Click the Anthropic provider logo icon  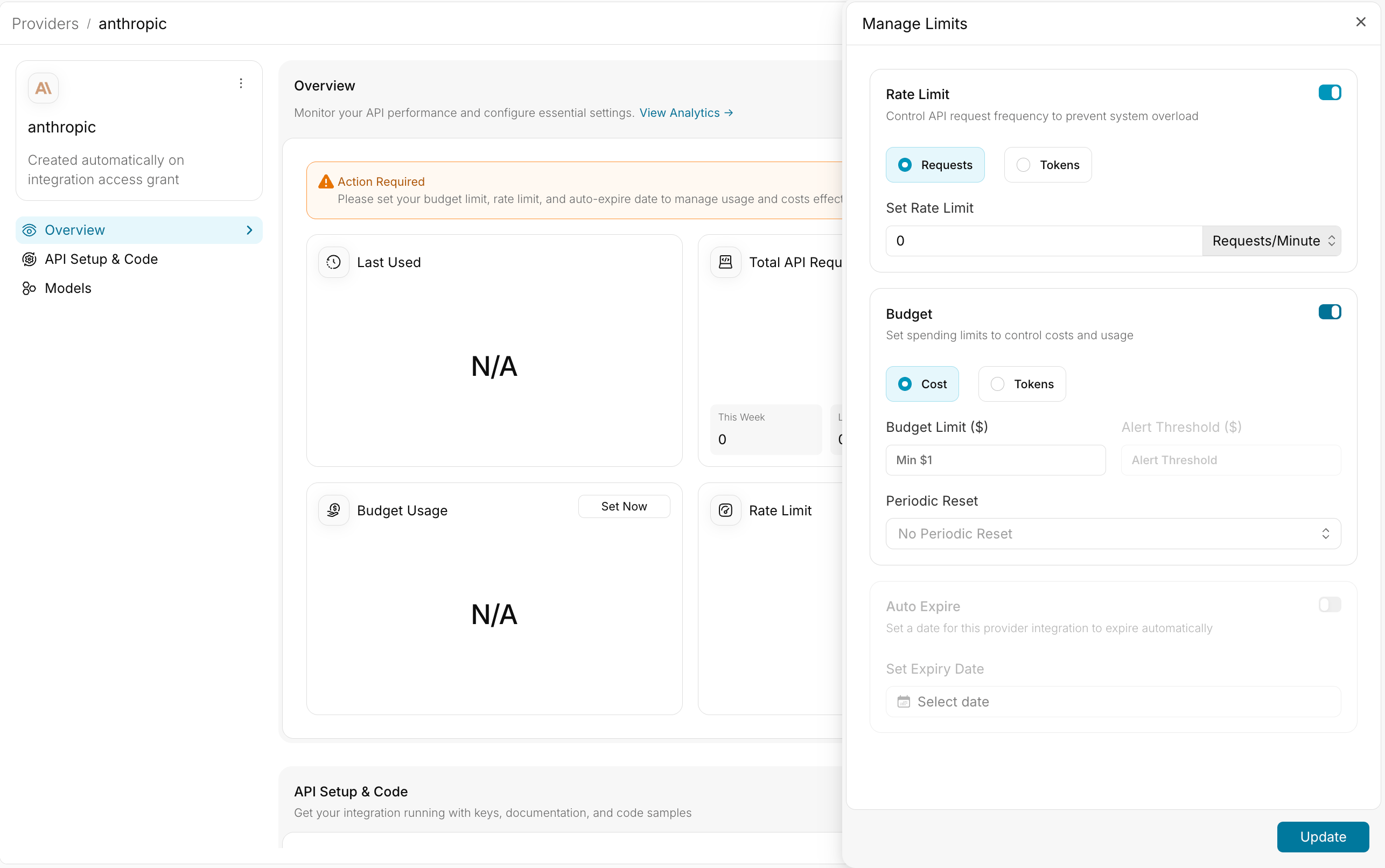point(43,88)
